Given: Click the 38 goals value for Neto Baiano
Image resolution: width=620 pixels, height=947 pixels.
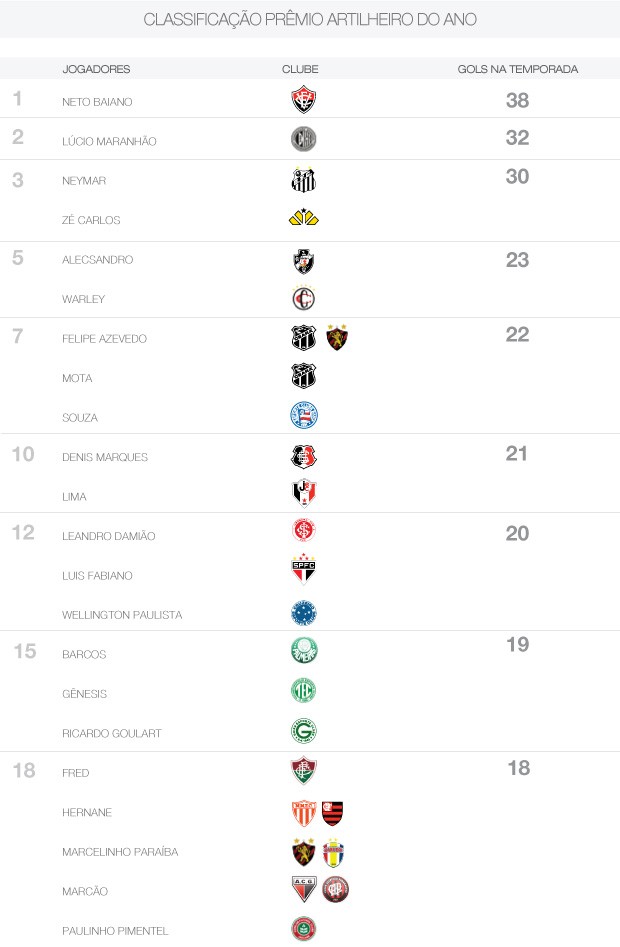Looking at the screenshot, I should [517, 100].
